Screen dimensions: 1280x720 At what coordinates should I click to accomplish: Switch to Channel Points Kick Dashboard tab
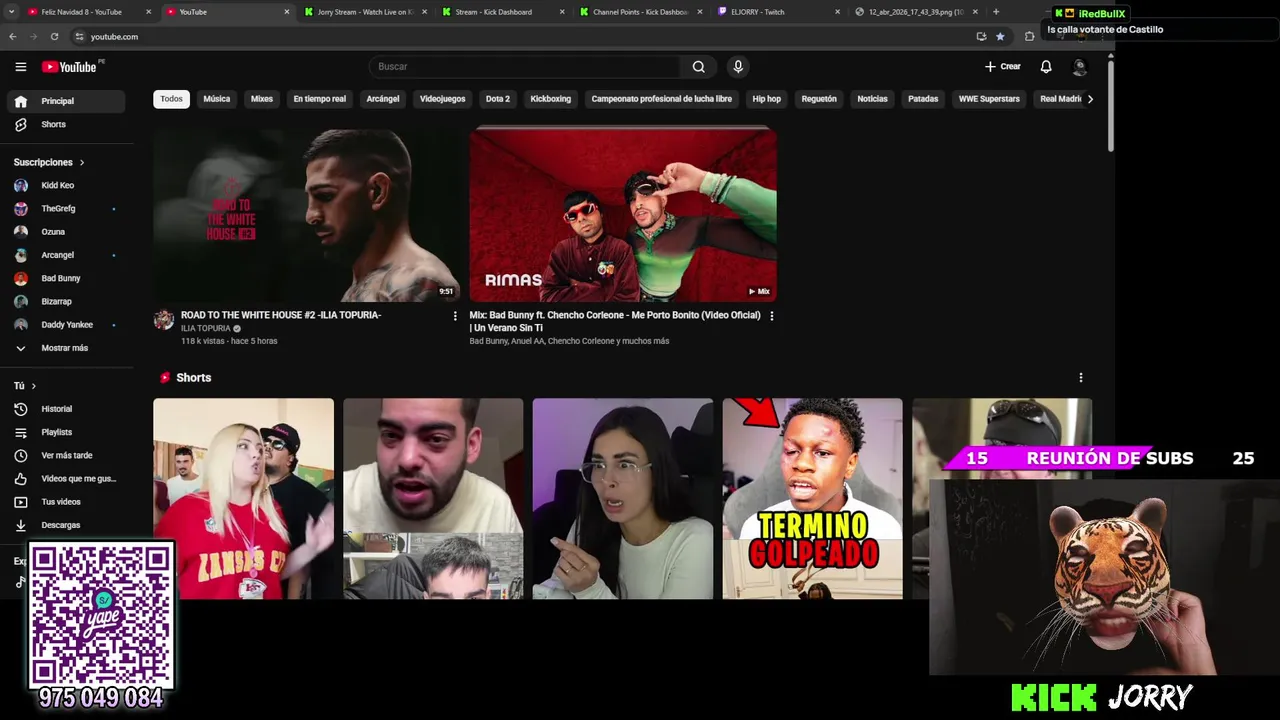click(641, 12)
